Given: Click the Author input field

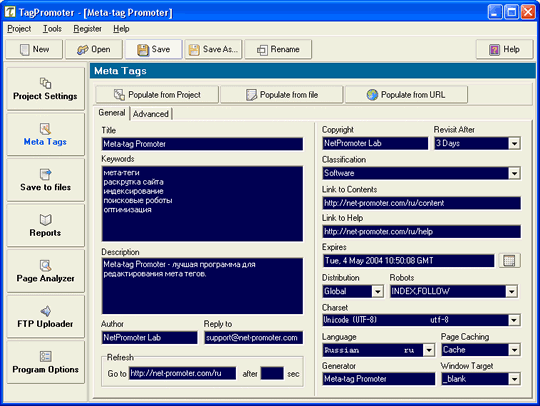Looking at the screenshot, I should 150,338.
